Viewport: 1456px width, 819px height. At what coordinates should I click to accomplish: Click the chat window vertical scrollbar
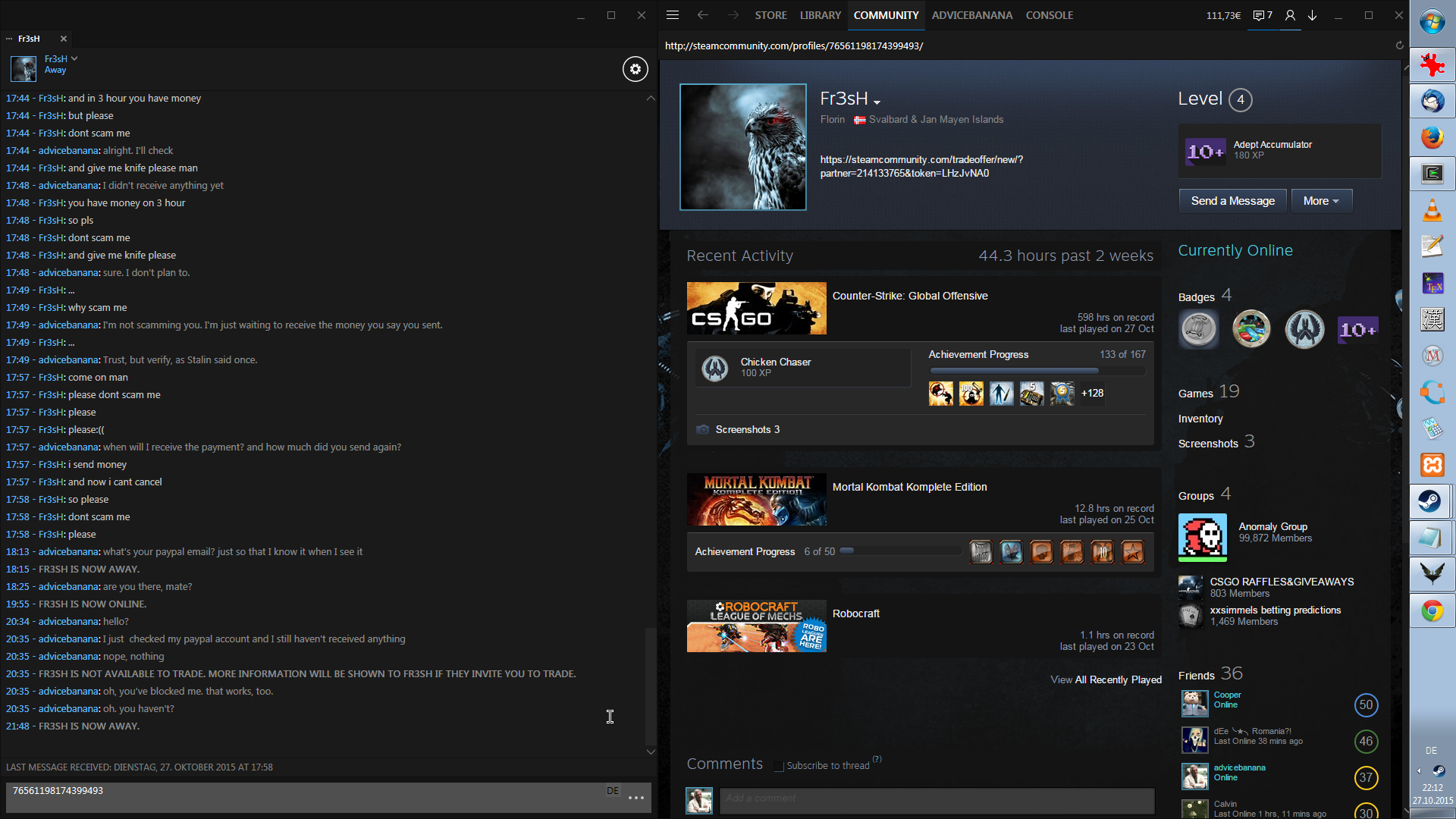[x=650, y=686]
